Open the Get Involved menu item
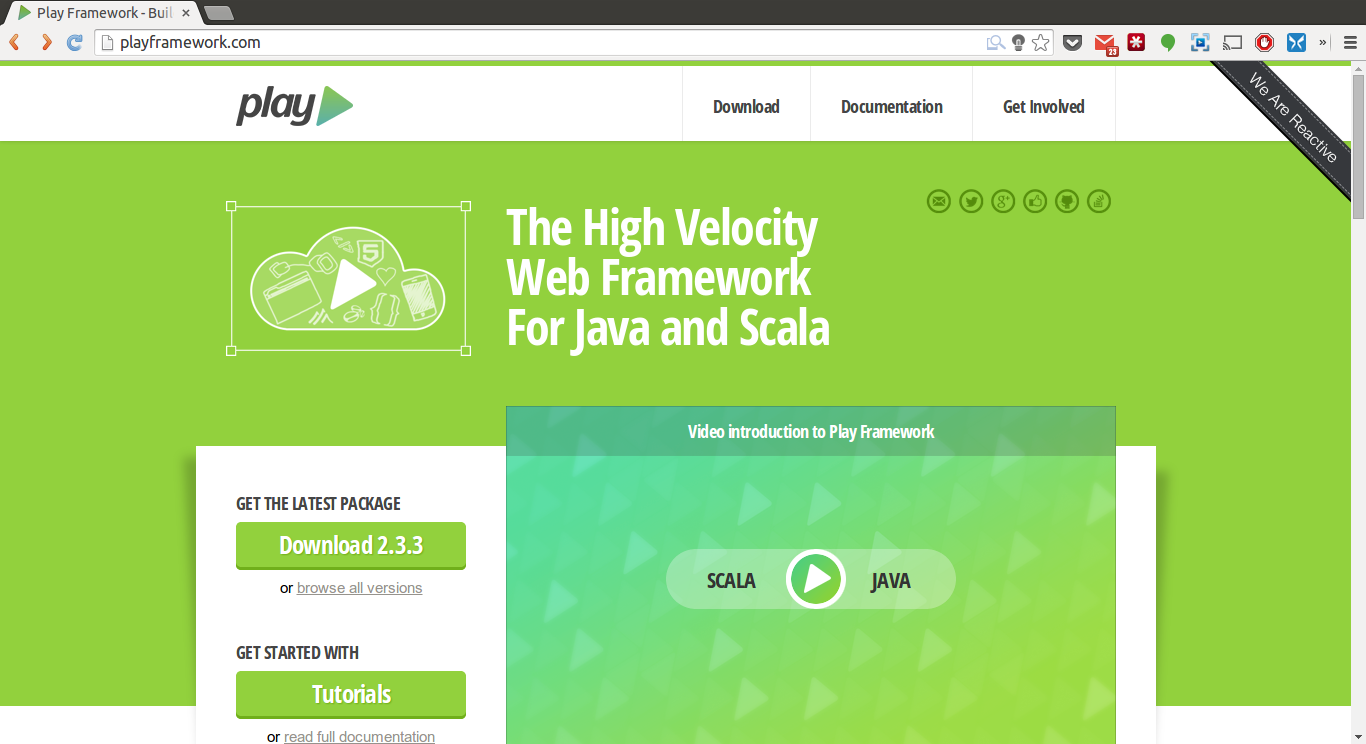Screen dimensions: 1366x744 coord(1044,107)
